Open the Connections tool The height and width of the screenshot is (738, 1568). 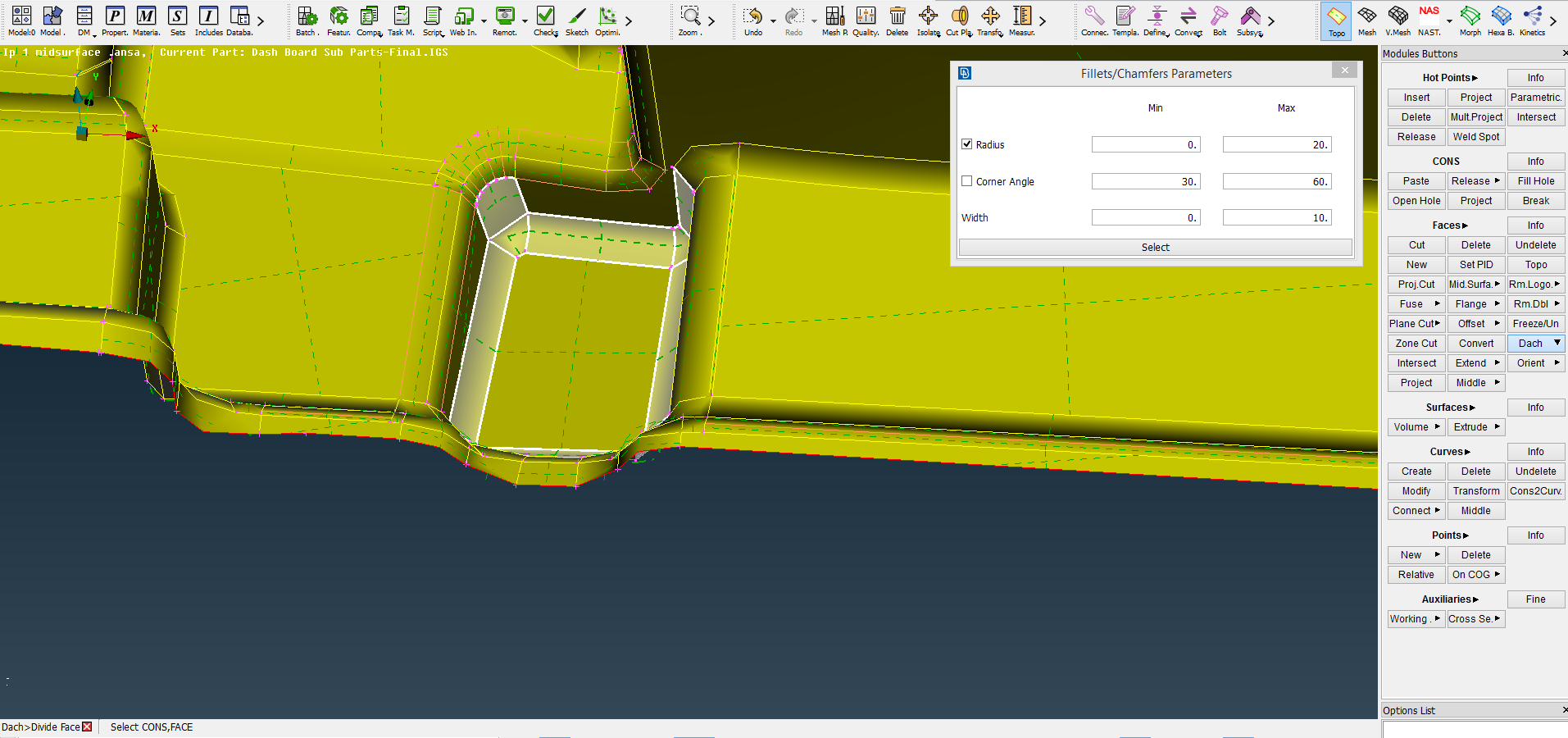click(1093, 21)
